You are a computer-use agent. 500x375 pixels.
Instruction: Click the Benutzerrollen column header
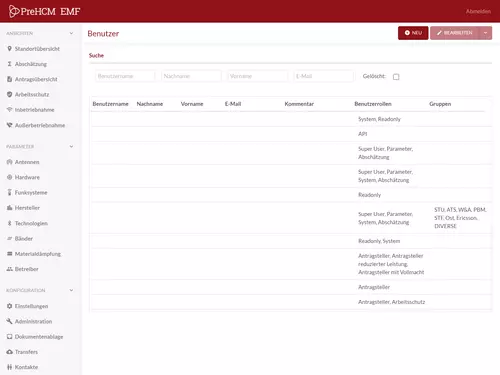point(373,104)
